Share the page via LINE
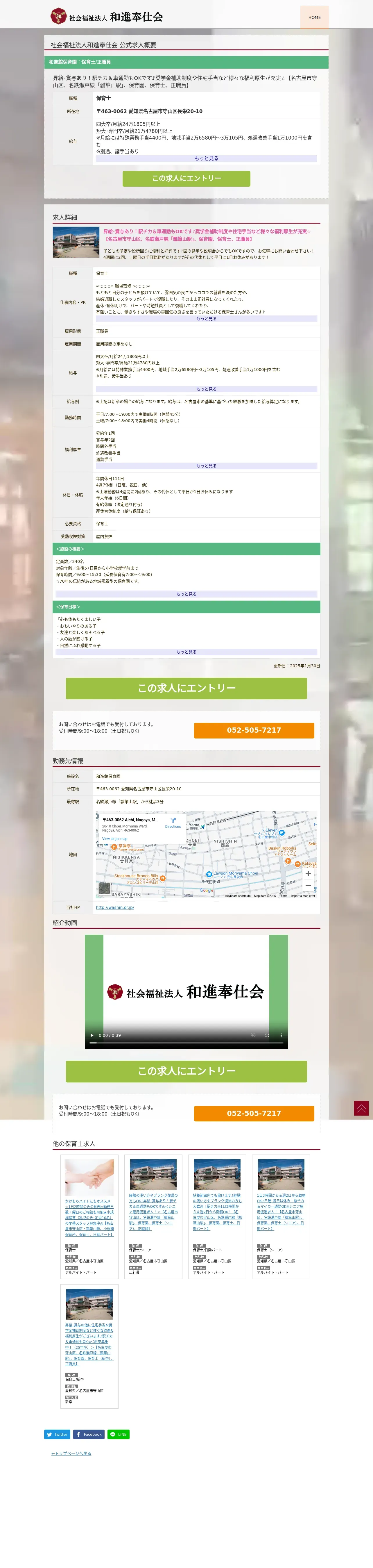373x1568 pixels. [119, 1435]
